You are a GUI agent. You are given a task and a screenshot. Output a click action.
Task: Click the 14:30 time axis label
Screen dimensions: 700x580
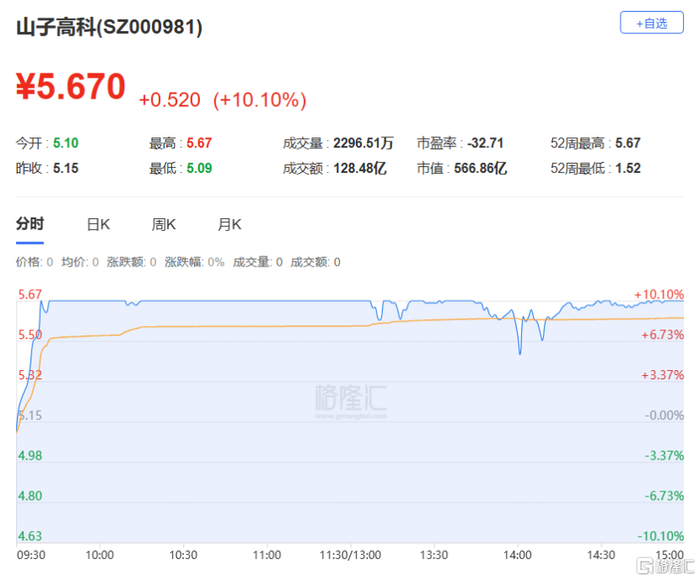(601, 555)
